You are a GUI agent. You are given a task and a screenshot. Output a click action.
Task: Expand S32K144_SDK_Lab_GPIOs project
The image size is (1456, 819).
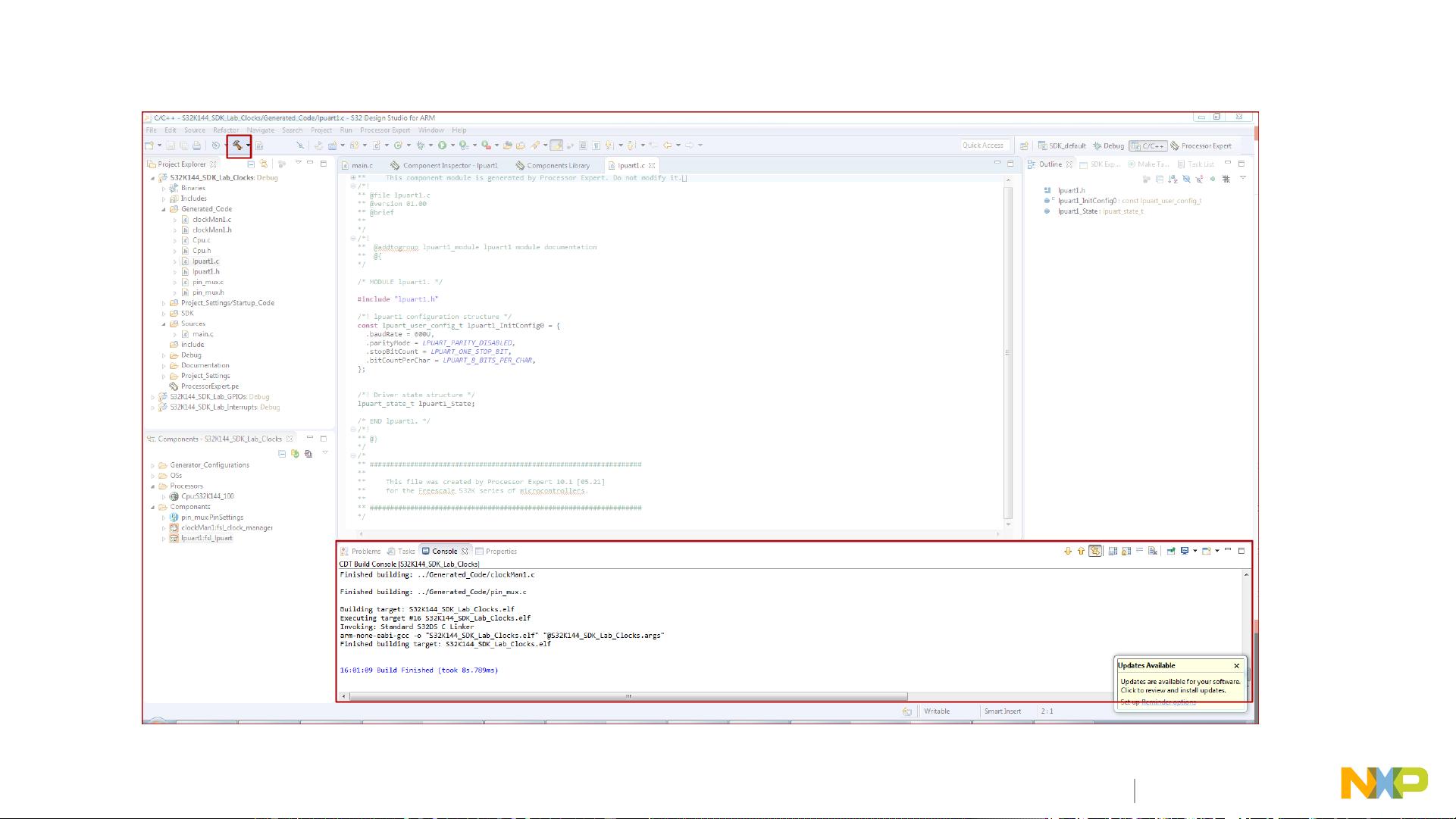[153, 397]
